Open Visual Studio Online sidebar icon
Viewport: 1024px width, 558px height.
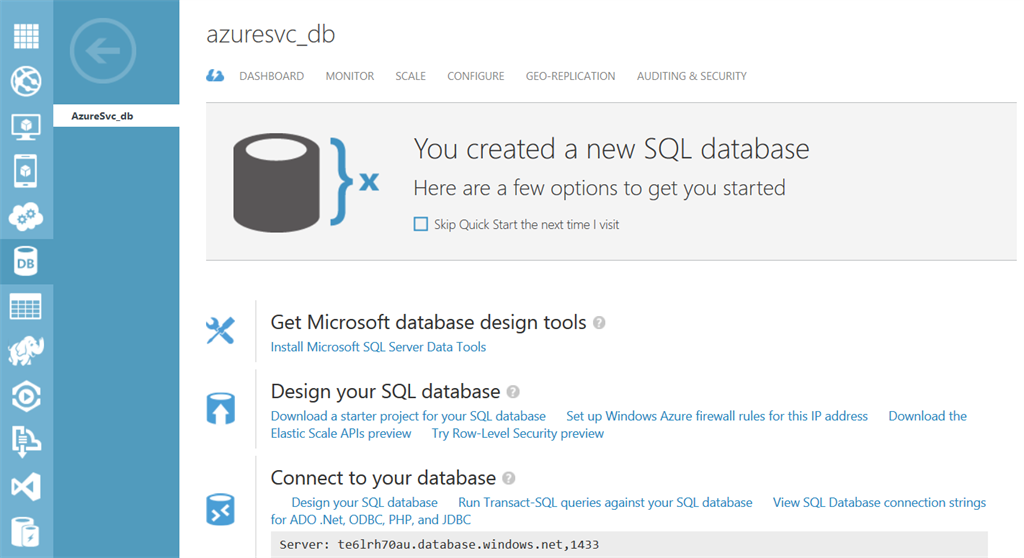[26, 486]
